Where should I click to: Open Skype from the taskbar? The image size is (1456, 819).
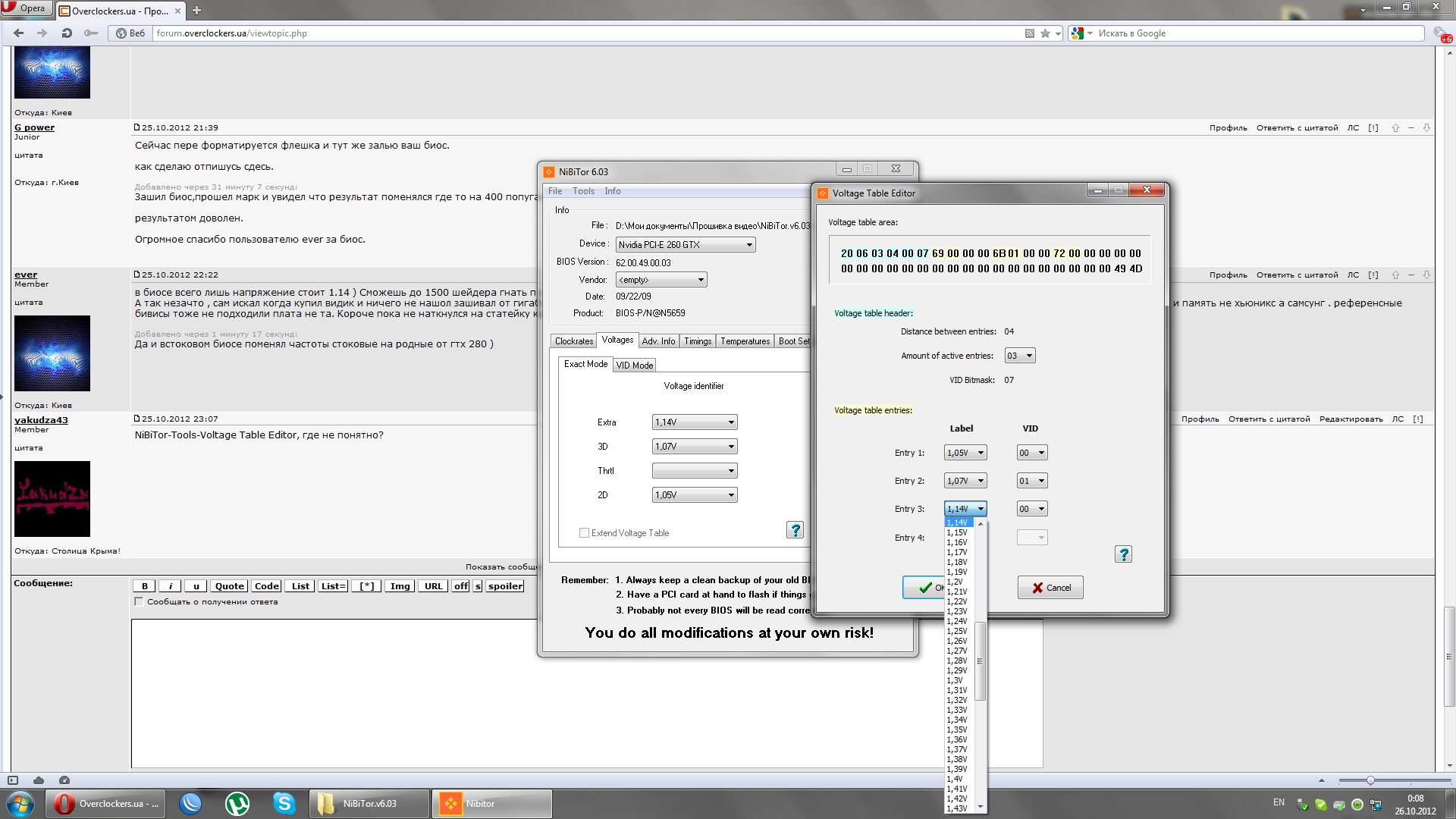point(284,803)
